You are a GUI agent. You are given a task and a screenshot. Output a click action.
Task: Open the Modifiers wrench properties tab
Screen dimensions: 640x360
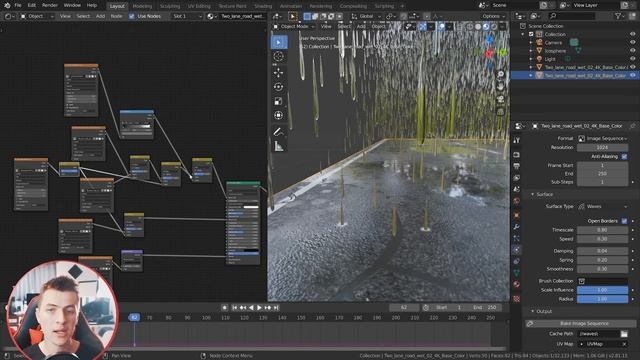pos(516,227)
